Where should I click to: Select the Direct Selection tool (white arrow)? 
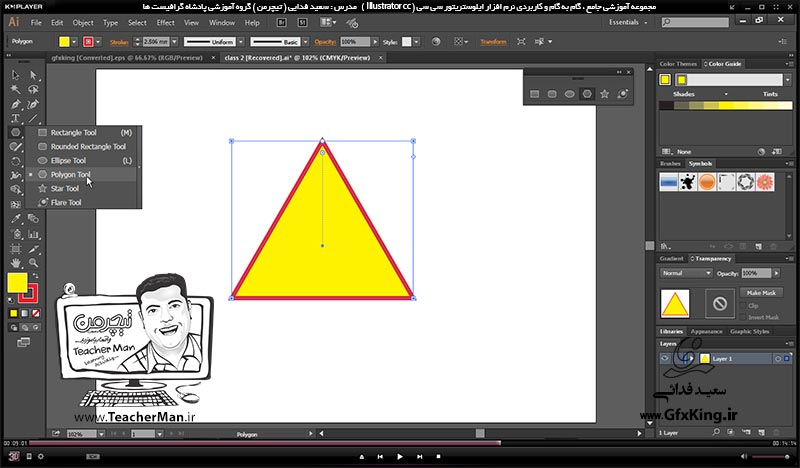click(x=33, y=75)
